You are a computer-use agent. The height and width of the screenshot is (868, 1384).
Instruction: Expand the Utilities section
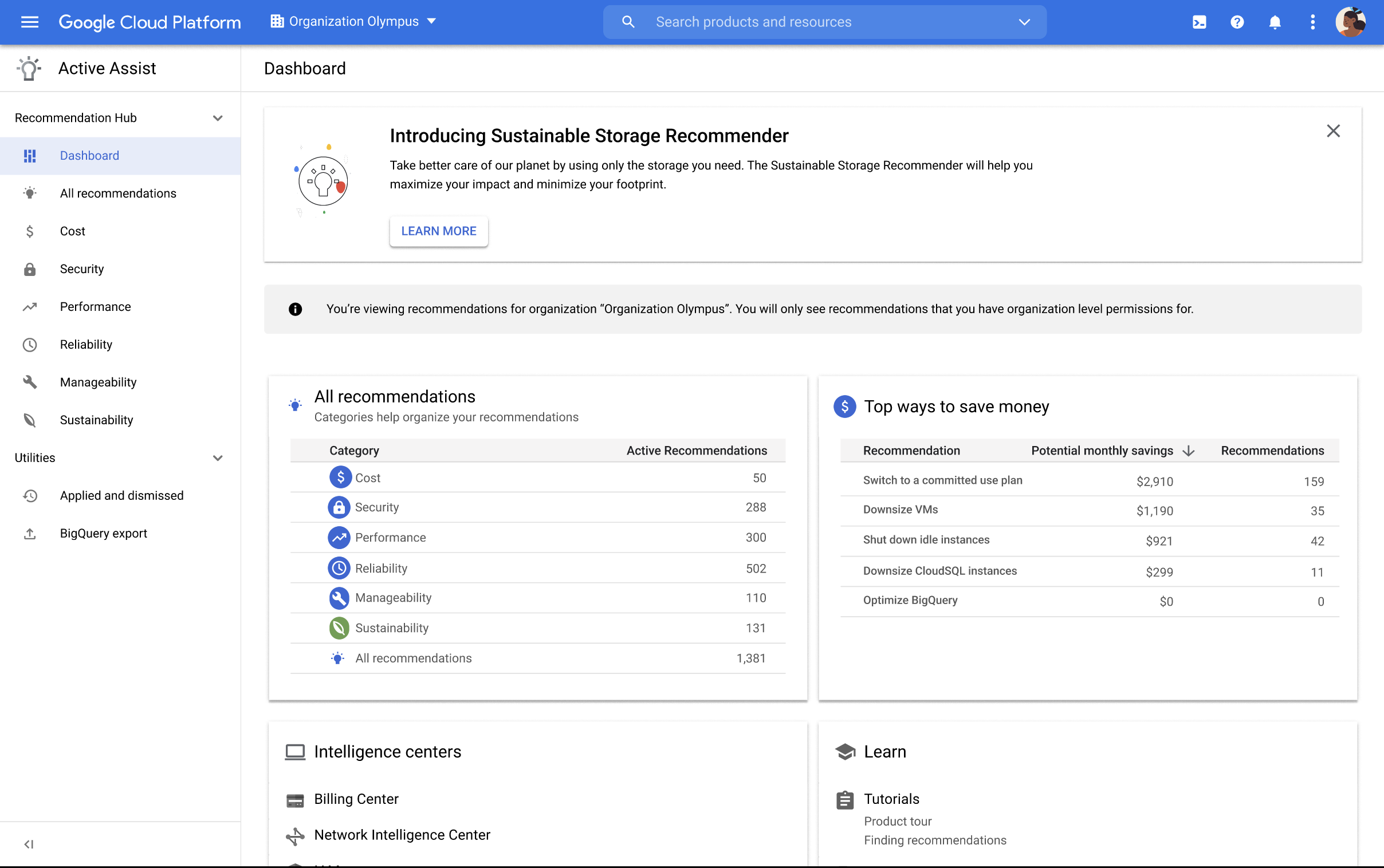pos(217,458)
